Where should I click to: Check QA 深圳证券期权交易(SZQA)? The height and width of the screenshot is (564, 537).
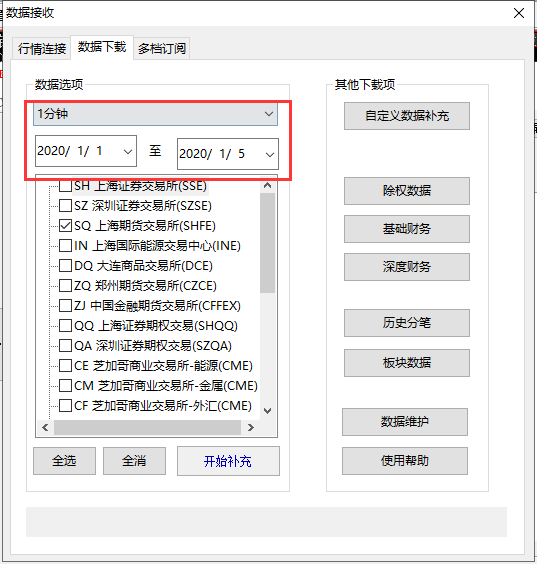click(65, 346)
